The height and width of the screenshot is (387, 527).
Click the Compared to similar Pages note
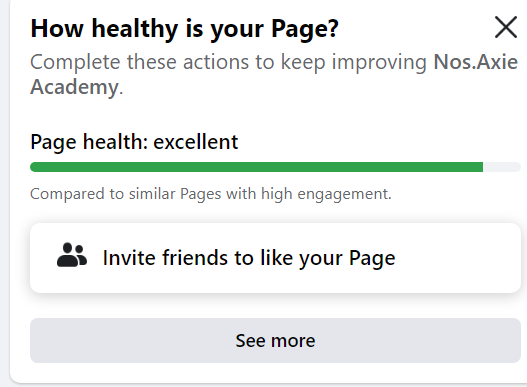point(211,194)
